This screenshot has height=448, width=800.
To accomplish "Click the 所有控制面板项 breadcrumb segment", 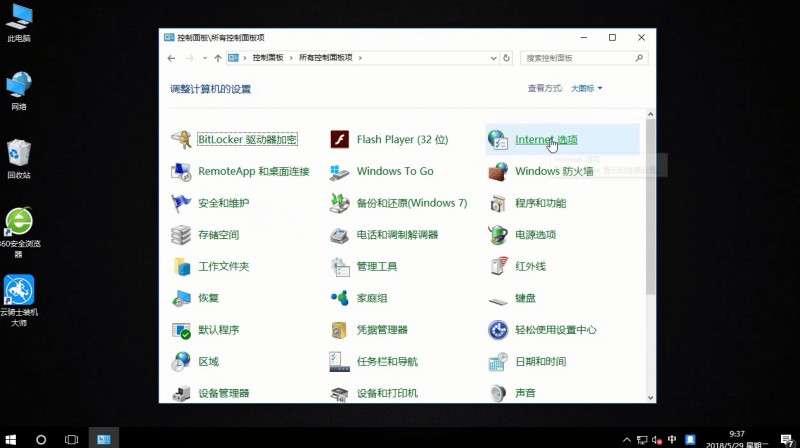I will coord(326,58).
